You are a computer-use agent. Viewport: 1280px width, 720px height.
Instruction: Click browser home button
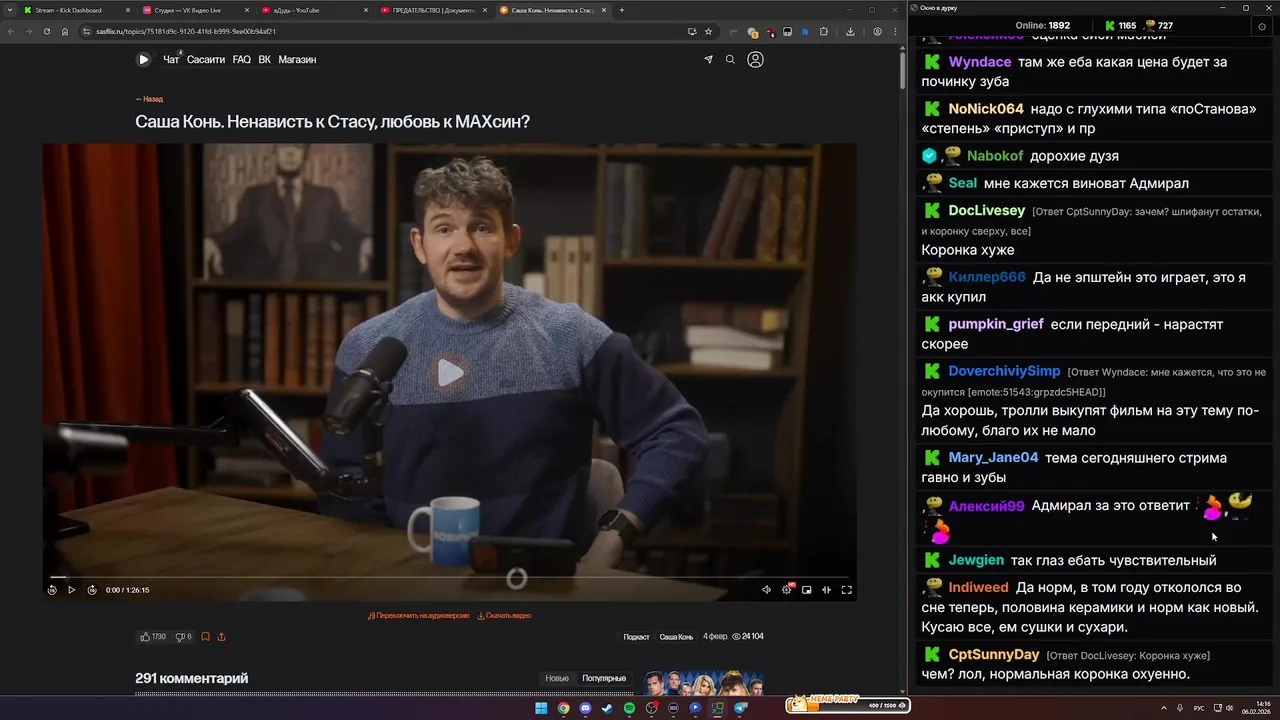[x=65, y=31]
